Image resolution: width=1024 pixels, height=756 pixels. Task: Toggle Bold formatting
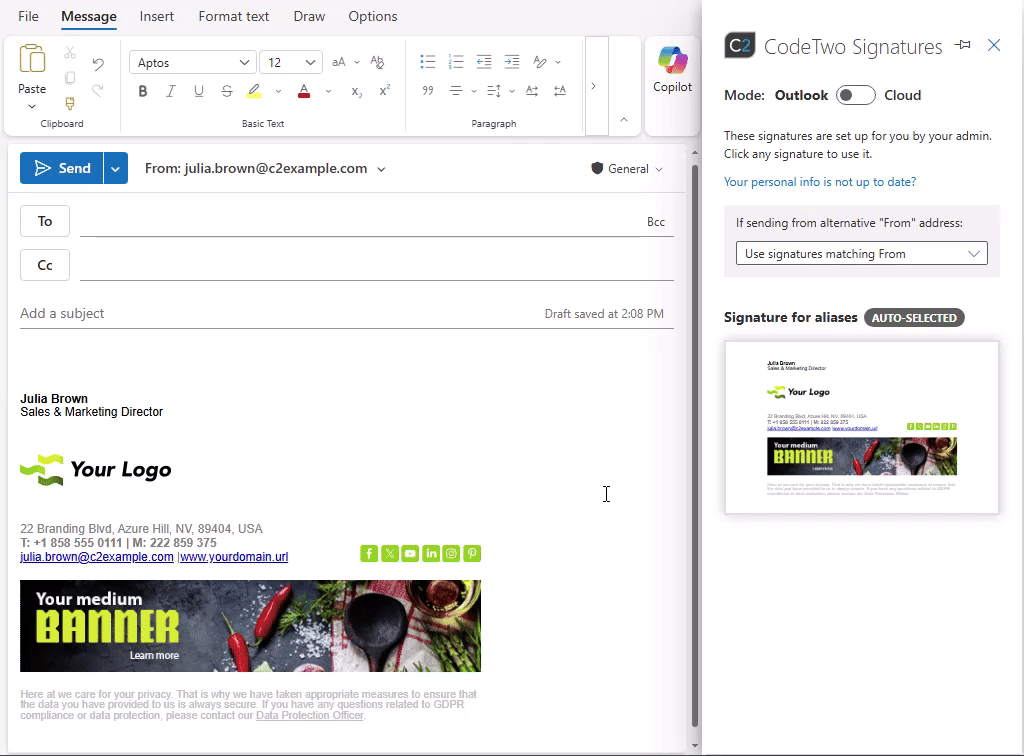(x=142, y=91)
